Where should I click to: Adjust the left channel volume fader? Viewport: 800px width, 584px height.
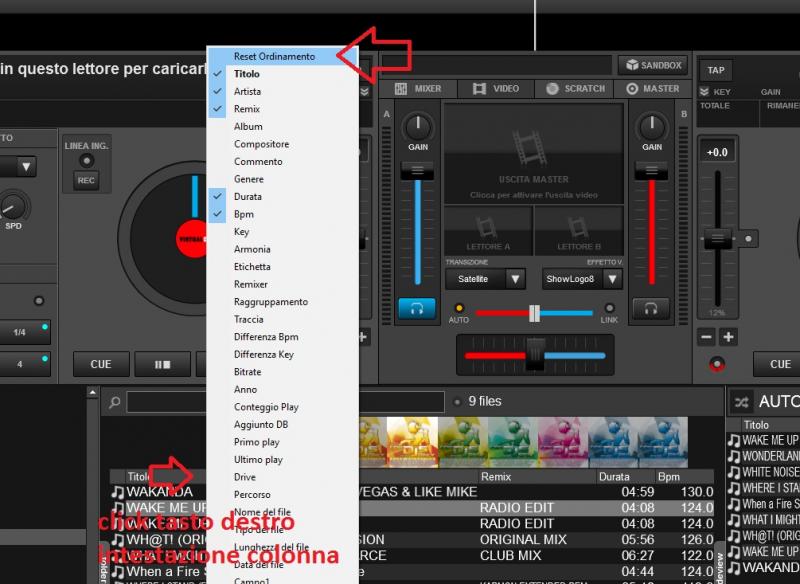pos(417,171)
